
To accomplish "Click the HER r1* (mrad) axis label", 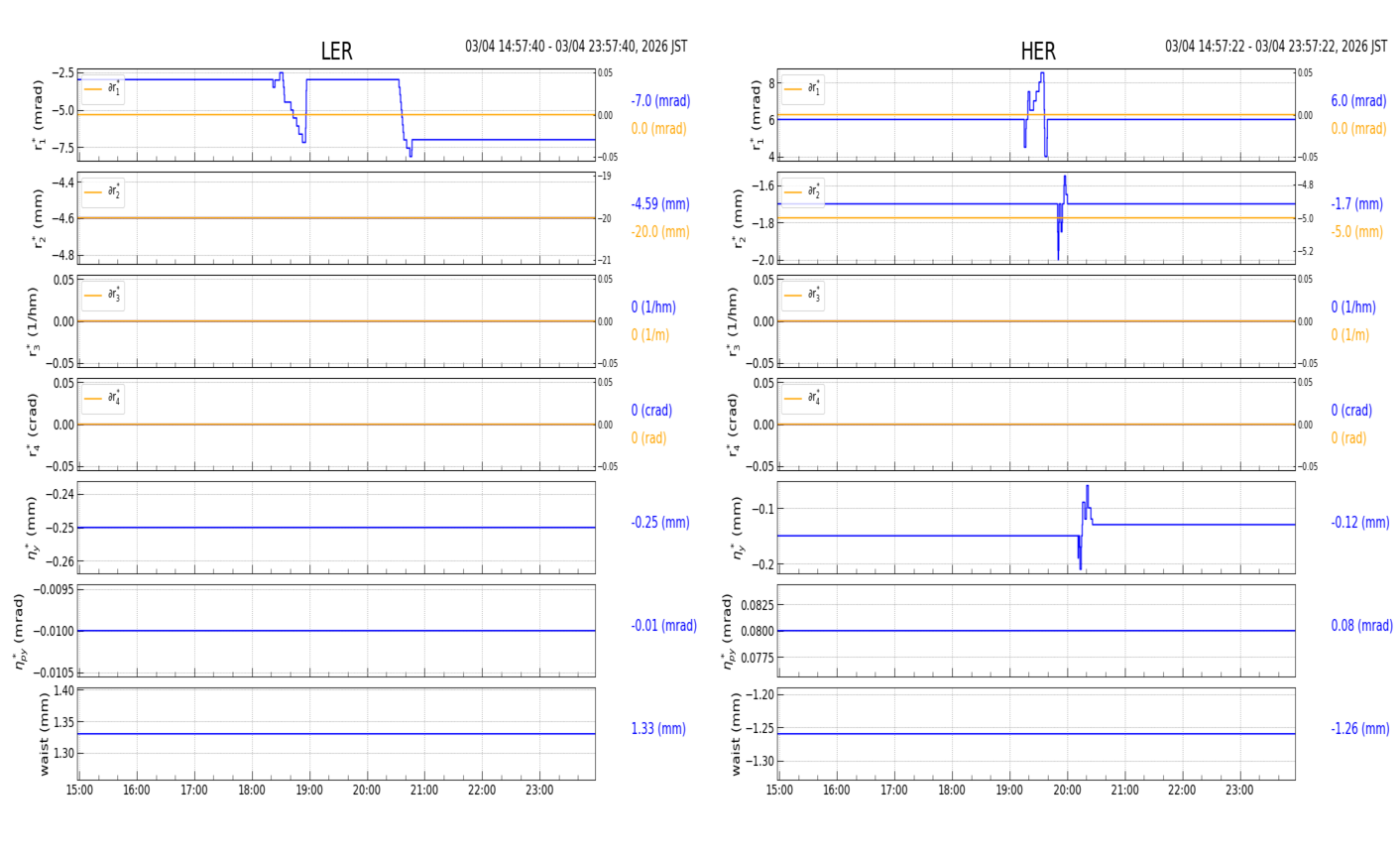I will (758, 115).
